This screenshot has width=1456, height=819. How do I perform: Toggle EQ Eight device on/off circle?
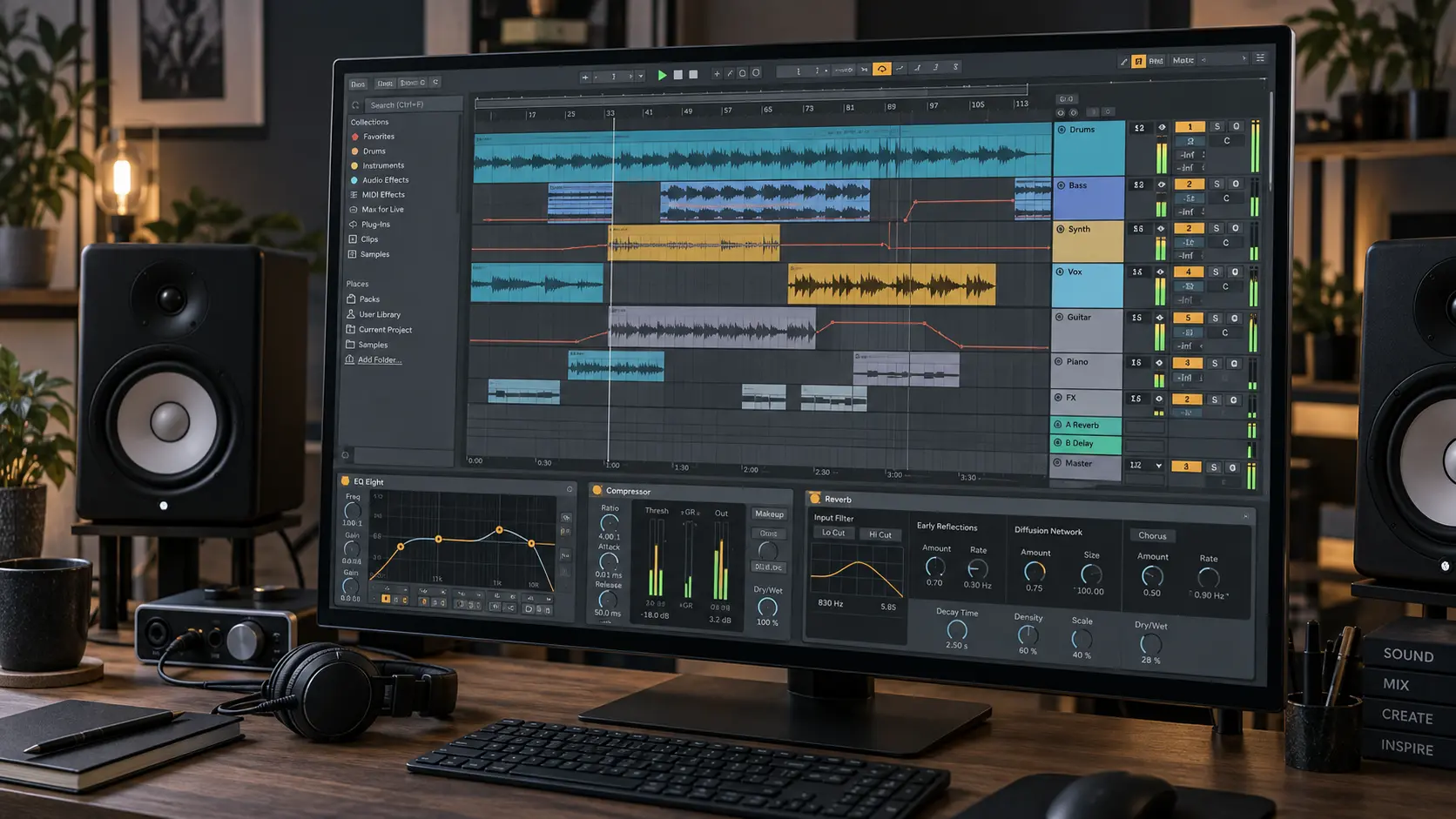tap(346, 481)
